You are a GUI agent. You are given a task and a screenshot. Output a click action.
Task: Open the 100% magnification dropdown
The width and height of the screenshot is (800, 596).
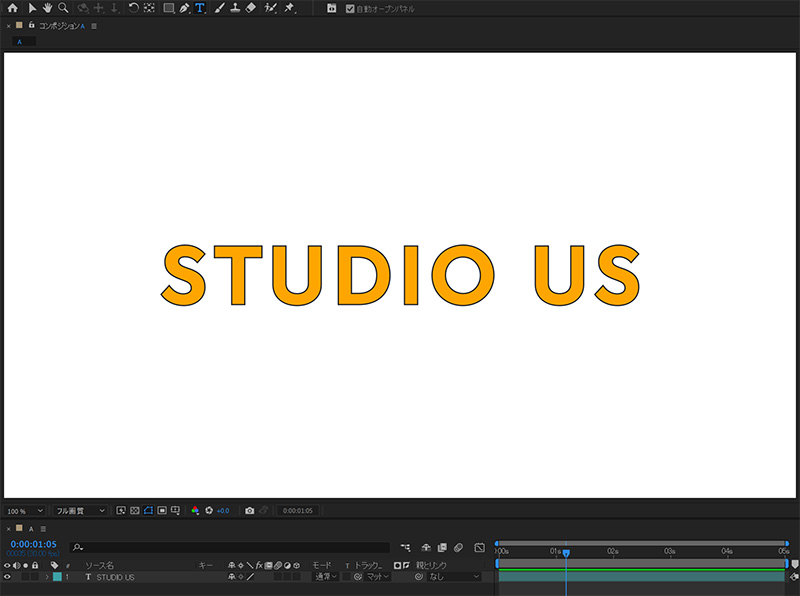pos(24,510)
